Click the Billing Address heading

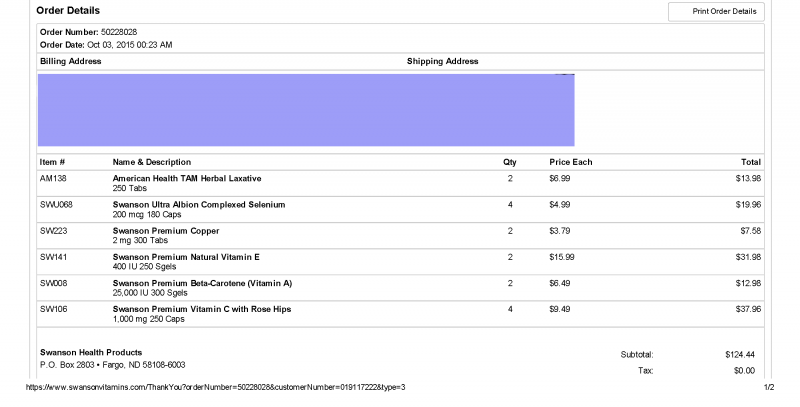pos(70,61)
